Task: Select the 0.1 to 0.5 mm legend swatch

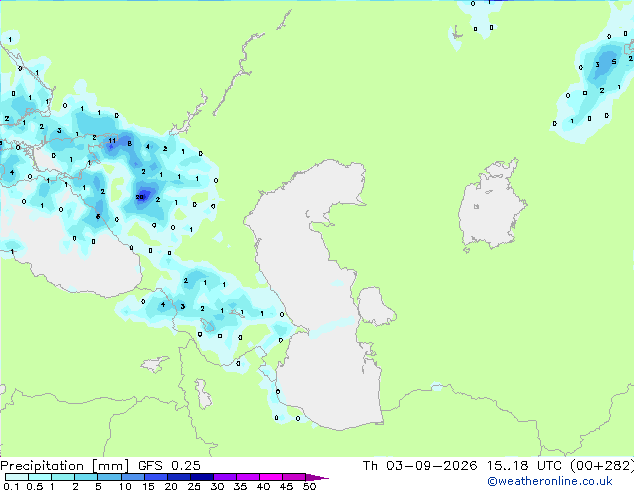Action: [17, 477]
